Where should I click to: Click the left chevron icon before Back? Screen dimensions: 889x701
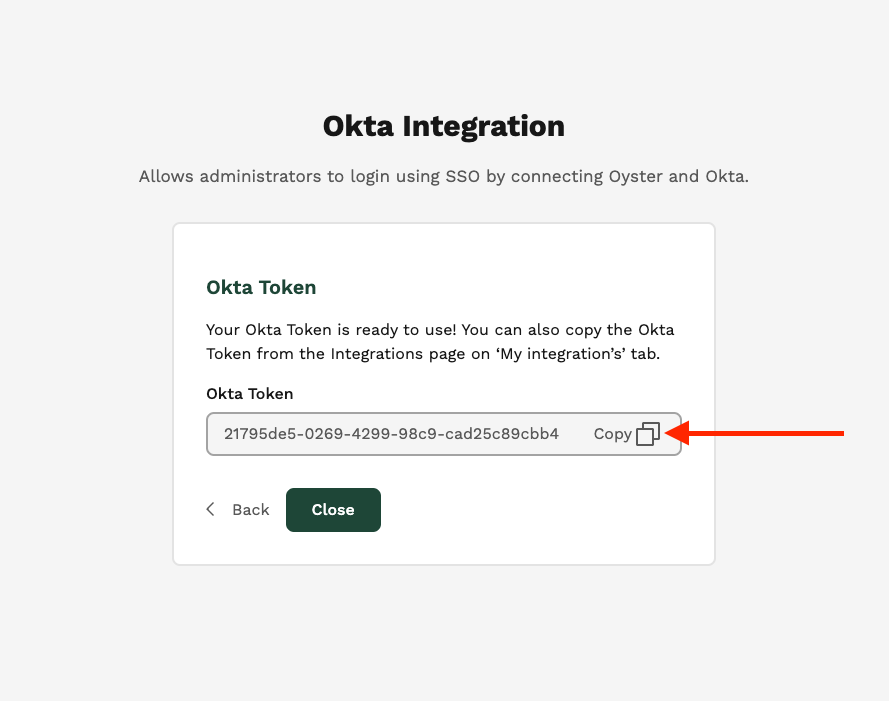210,509
